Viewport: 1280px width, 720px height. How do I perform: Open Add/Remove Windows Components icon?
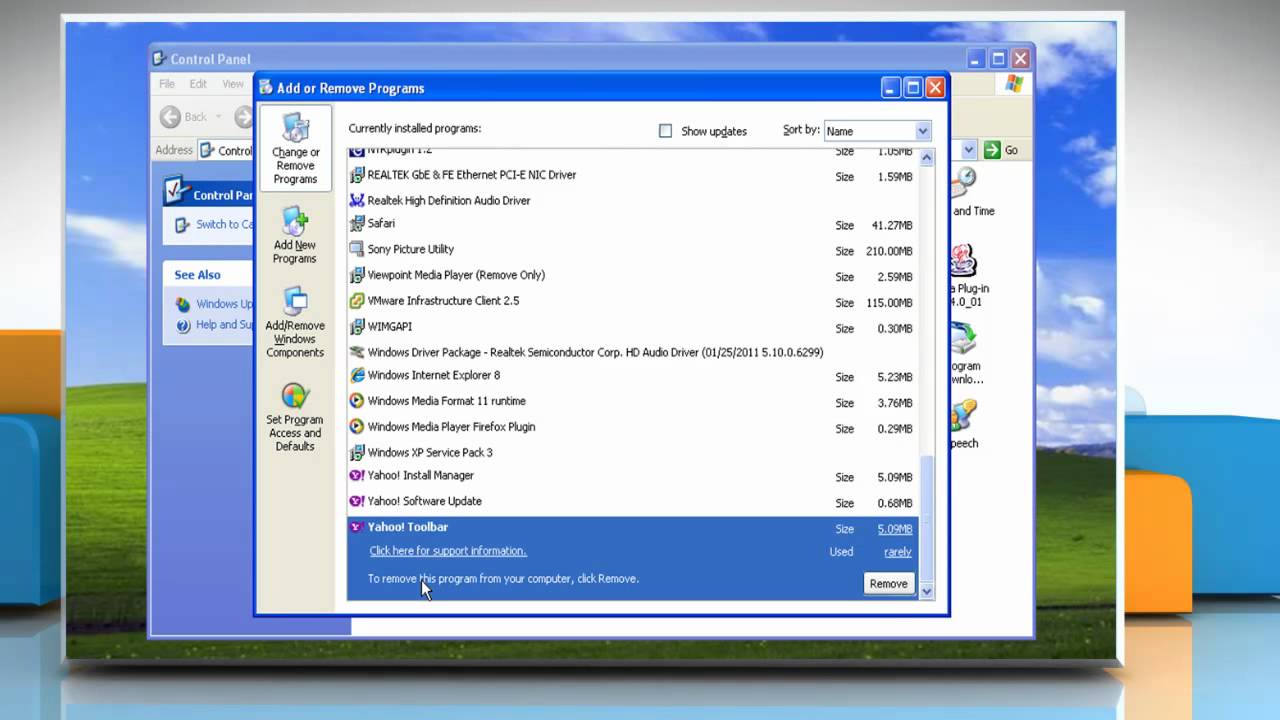point(295,322)
